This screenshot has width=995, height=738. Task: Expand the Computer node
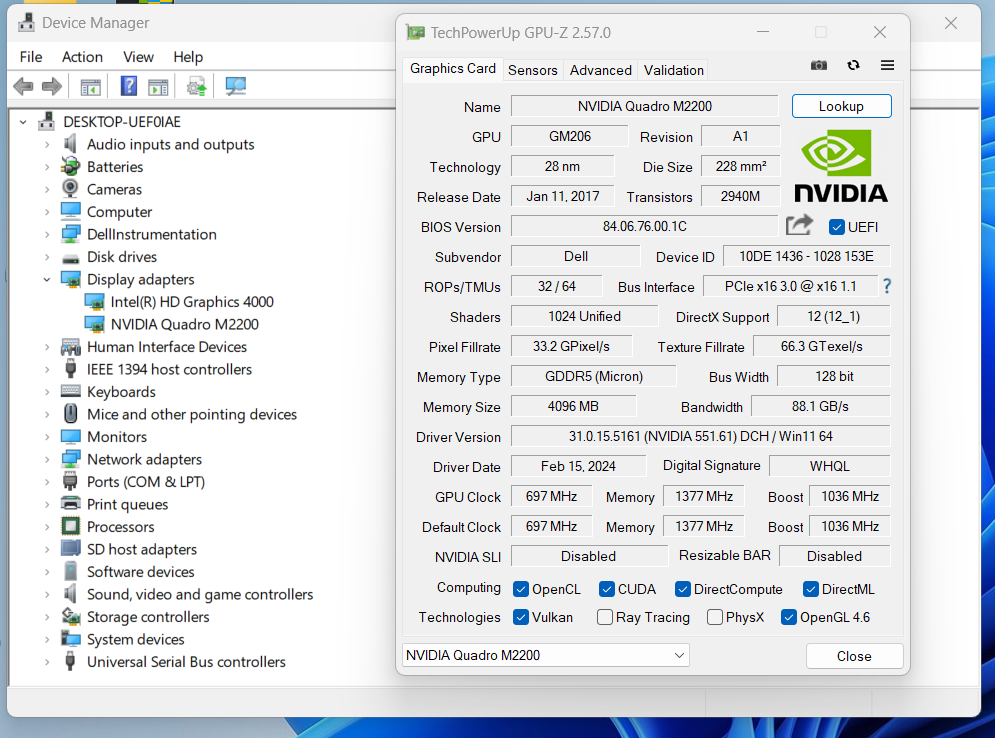click(47, 212)
